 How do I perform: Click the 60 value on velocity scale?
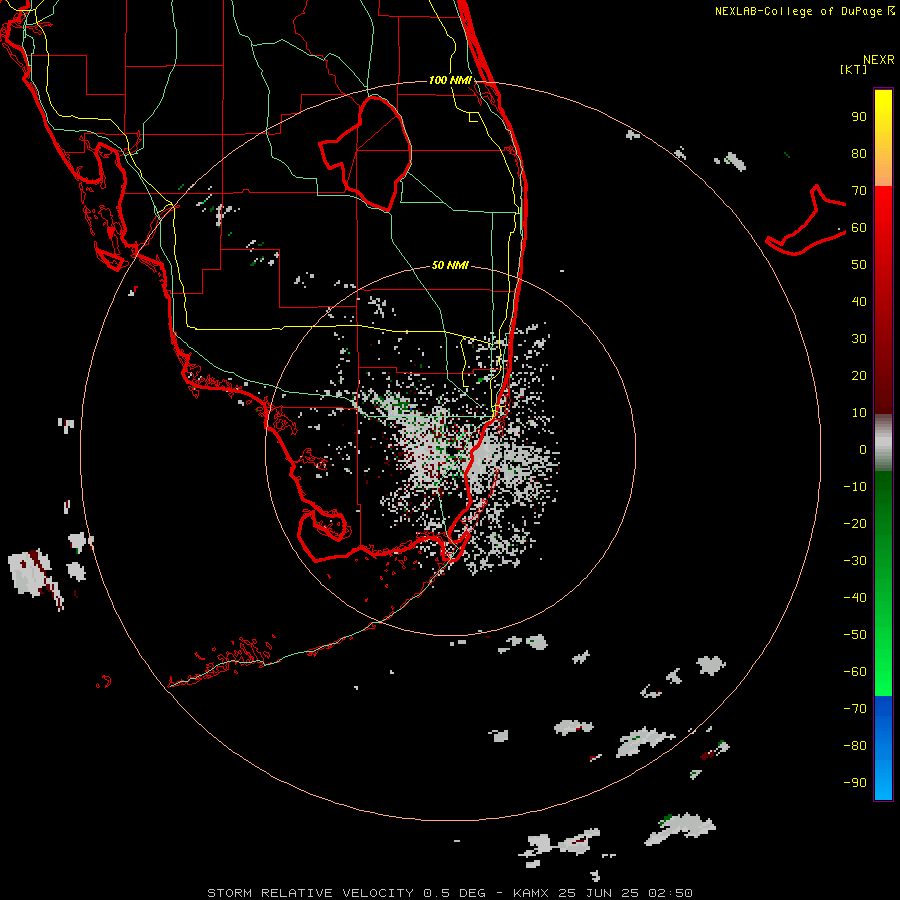(x=859, y=228)
